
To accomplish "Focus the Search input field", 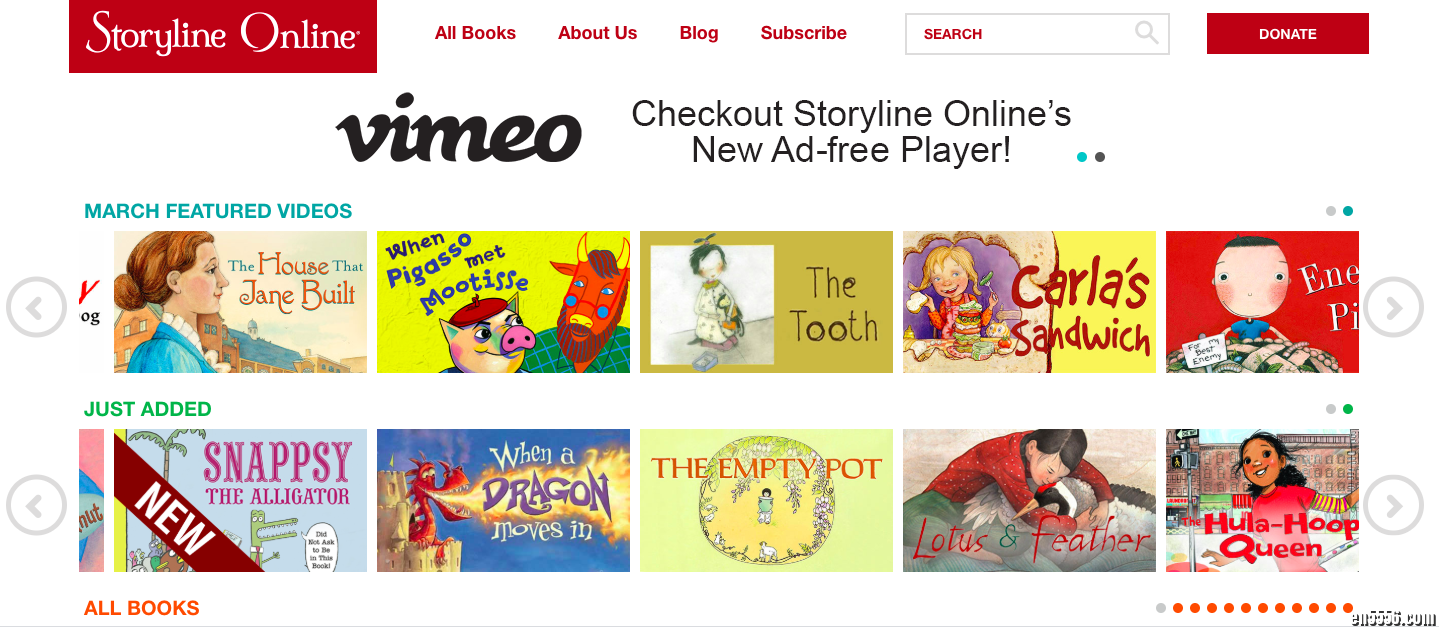I will (1020, 34).
